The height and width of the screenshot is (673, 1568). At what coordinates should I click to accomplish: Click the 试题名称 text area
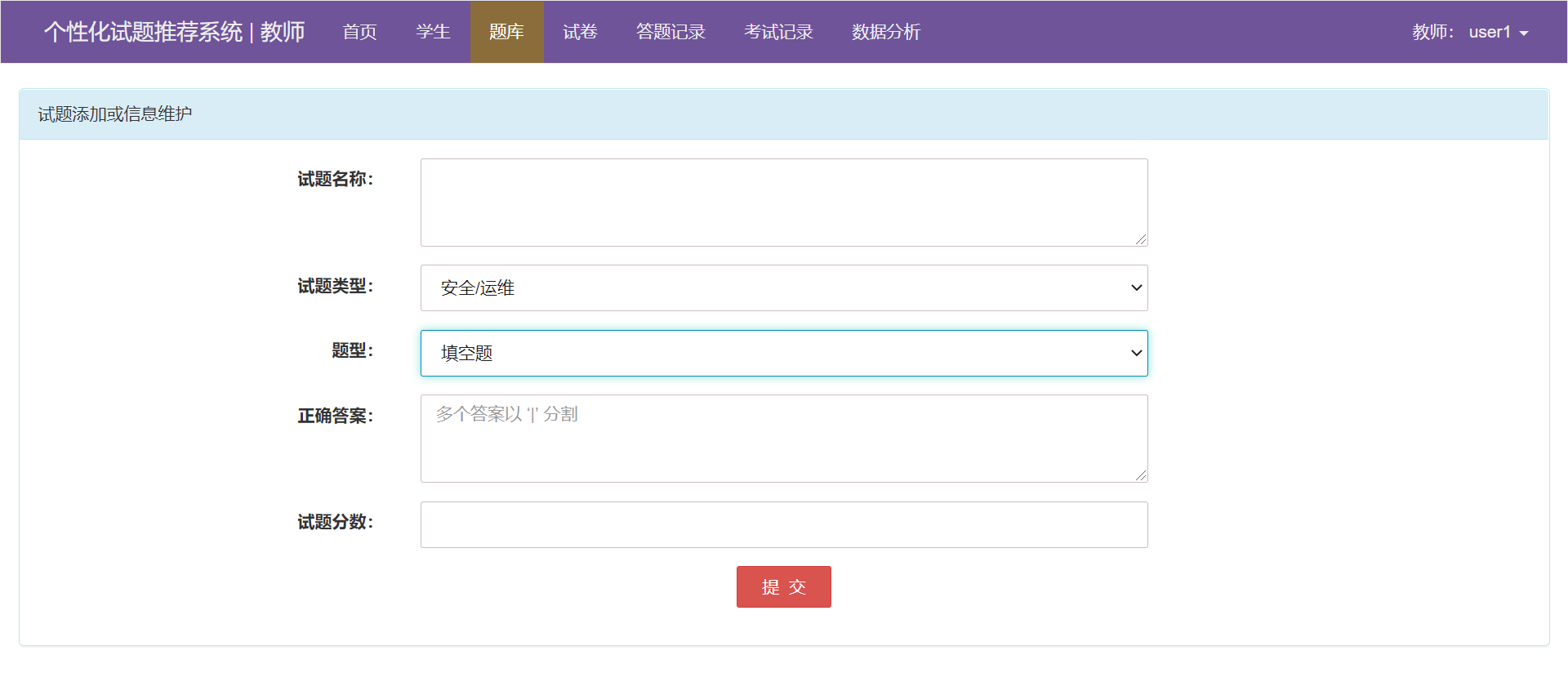(784, 203)
